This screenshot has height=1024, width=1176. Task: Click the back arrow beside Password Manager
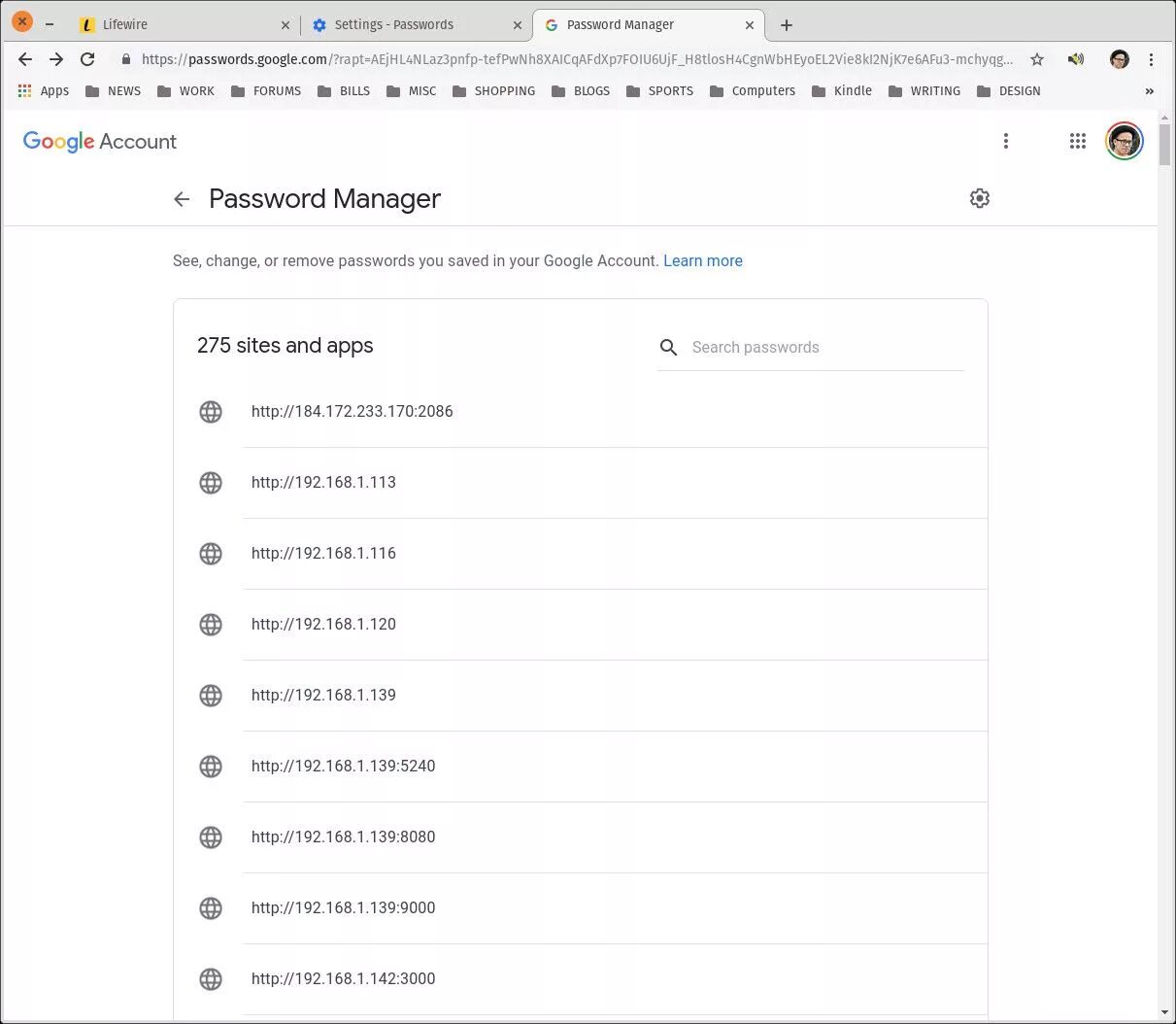(x=182, y=199)
